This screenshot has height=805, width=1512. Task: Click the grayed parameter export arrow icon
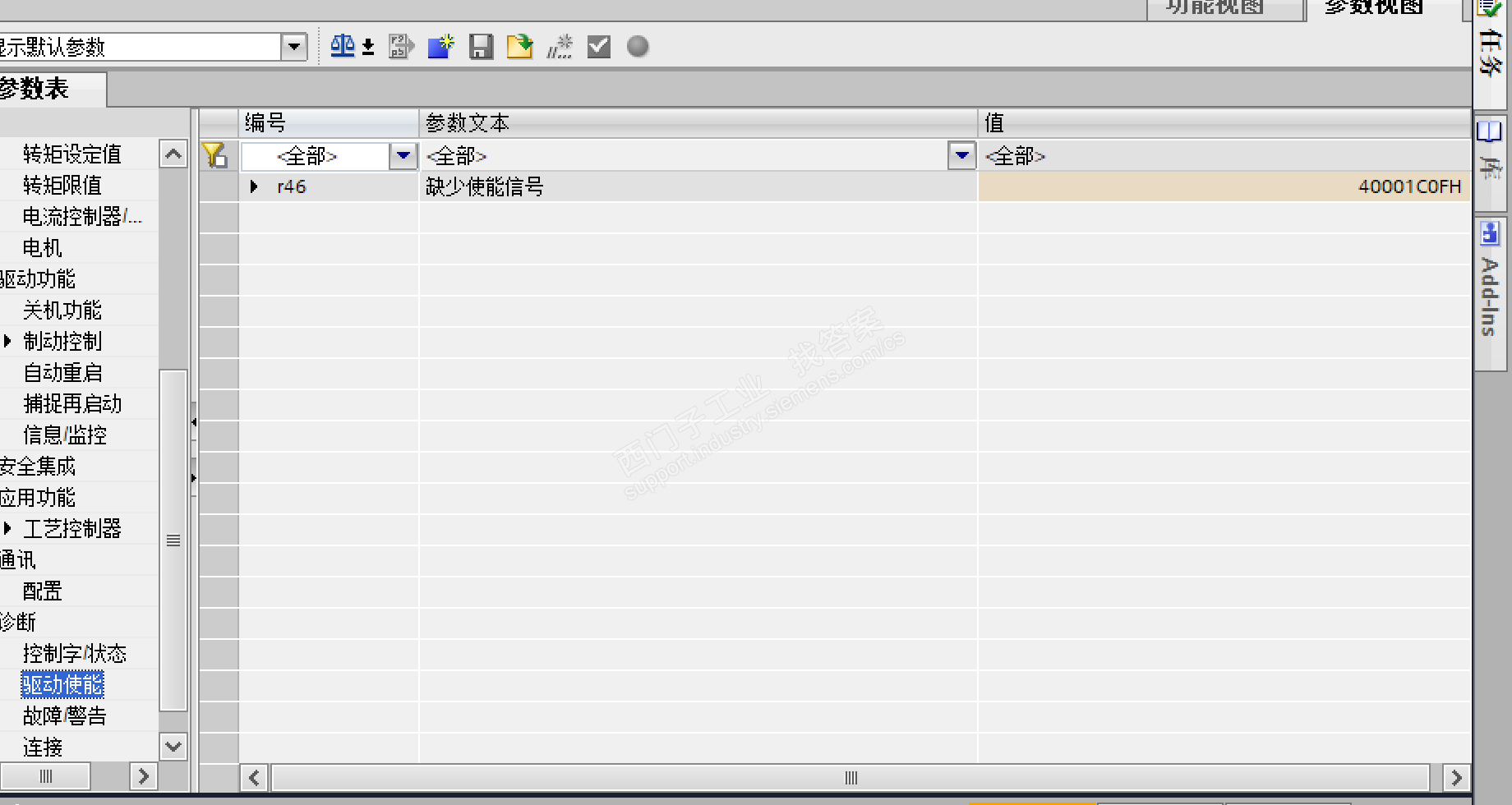click(401, 46)
